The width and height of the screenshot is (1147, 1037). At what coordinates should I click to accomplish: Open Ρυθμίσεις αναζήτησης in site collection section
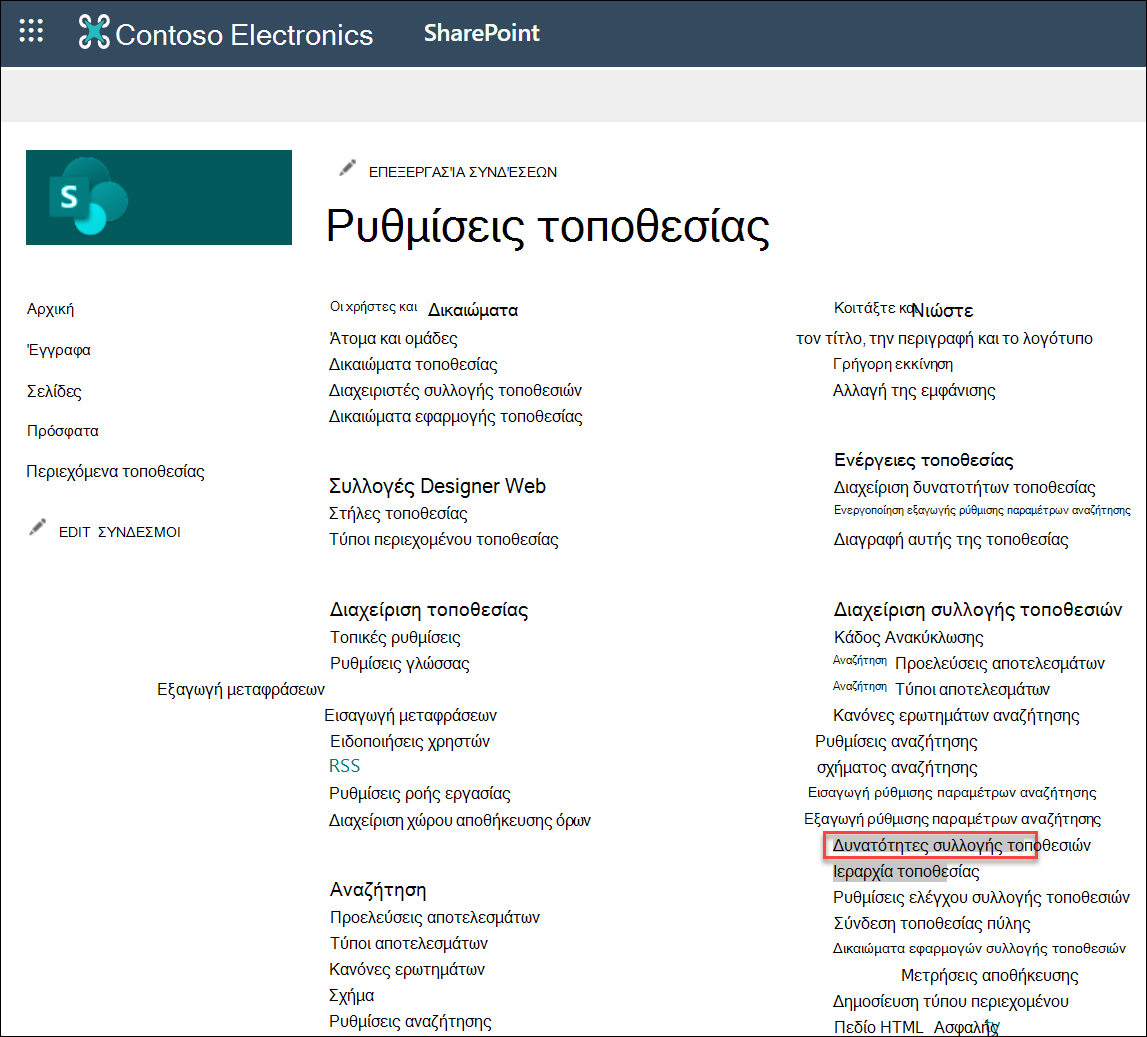coord(896,742)
